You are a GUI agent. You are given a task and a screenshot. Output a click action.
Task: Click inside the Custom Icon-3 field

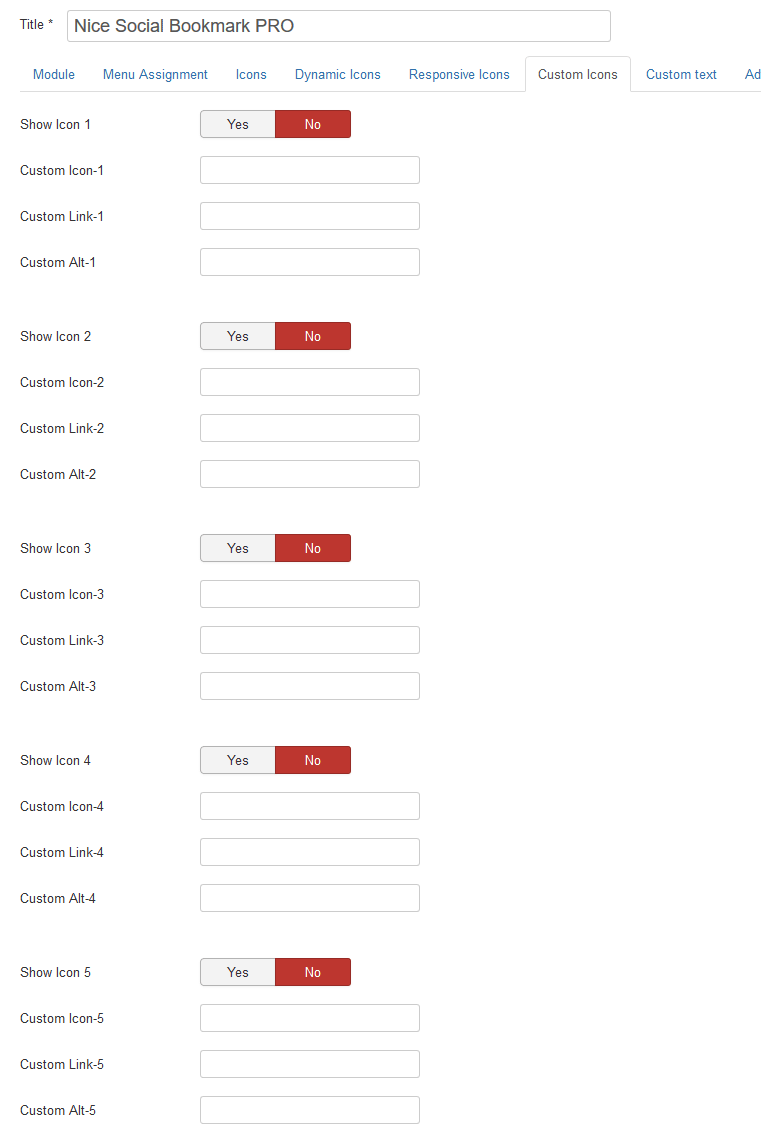pyautogui.click(x=309, y=594)
